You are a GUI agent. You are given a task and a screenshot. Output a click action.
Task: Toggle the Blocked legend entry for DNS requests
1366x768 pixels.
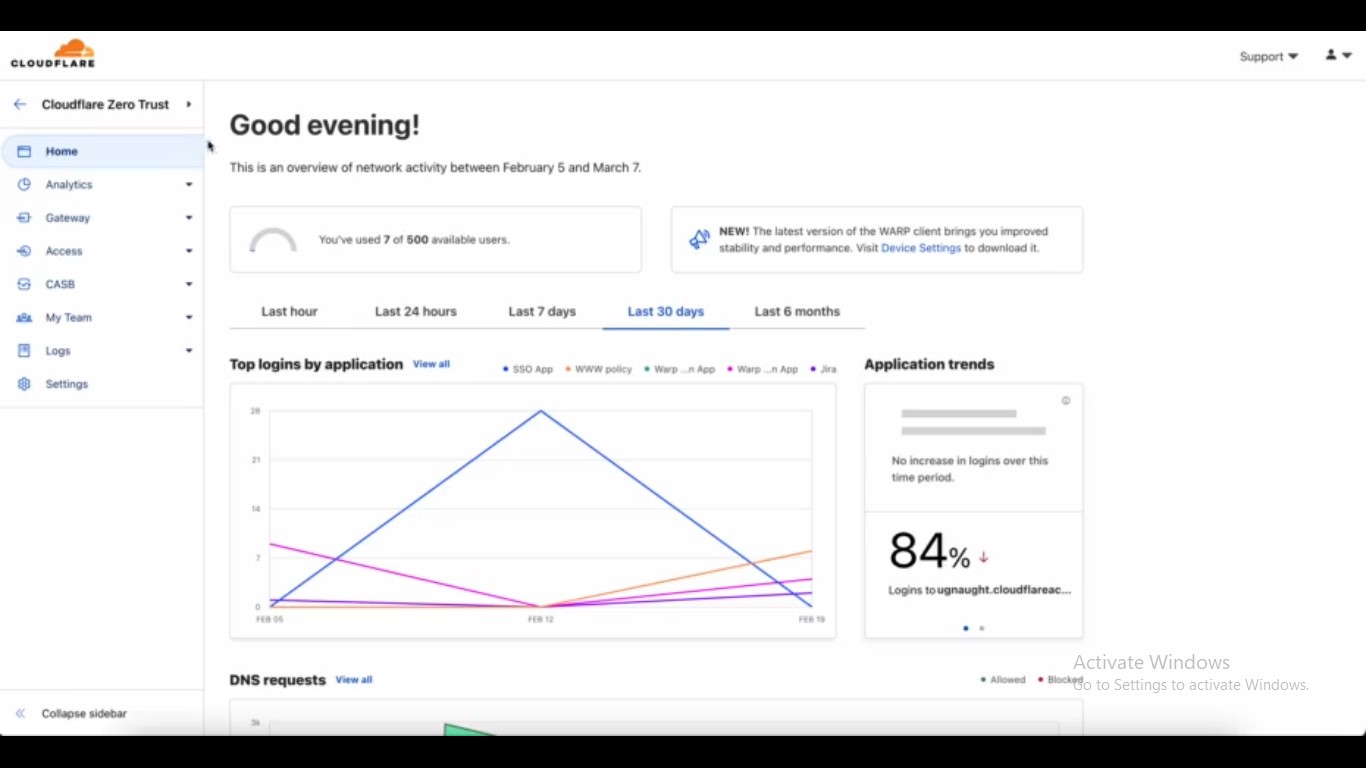point(1060,680)
